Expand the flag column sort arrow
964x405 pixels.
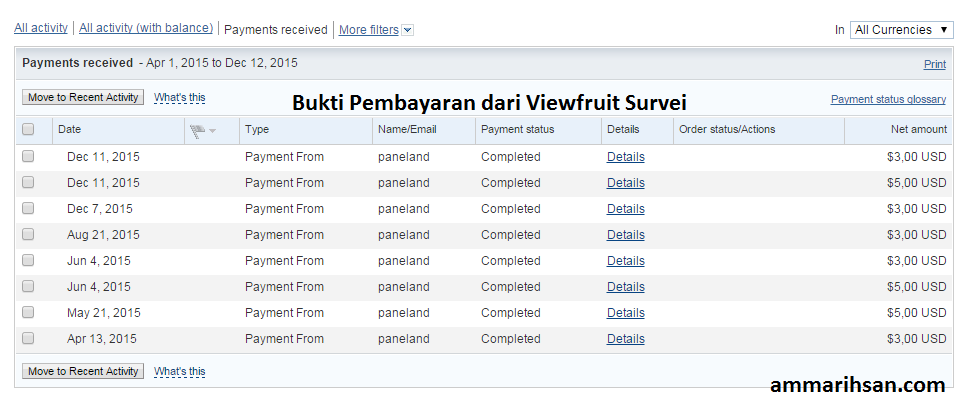(x=212, y=131)
